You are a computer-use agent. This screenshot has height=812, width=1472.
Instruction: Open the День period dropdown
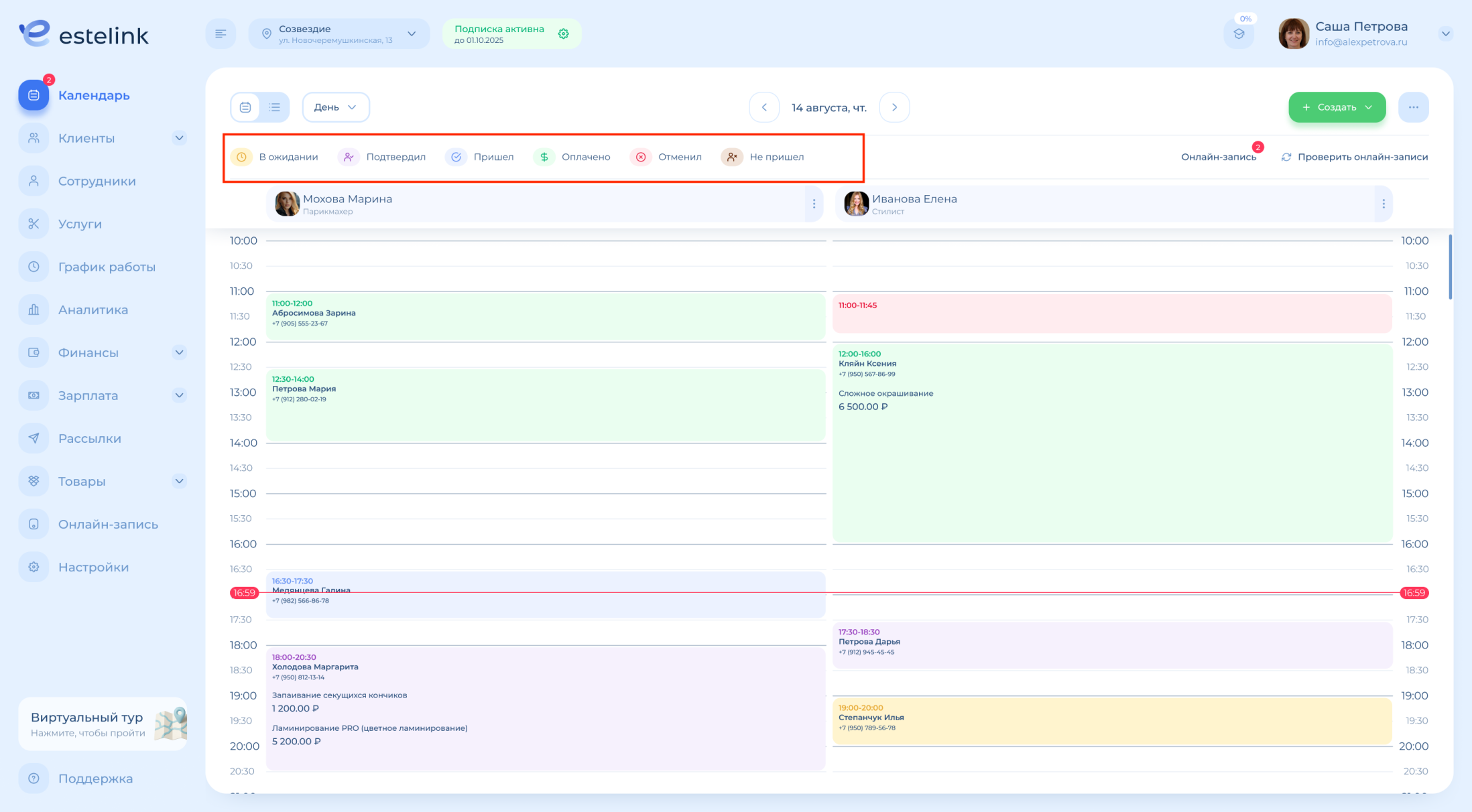pyautogui.click(x=335, y=107)
